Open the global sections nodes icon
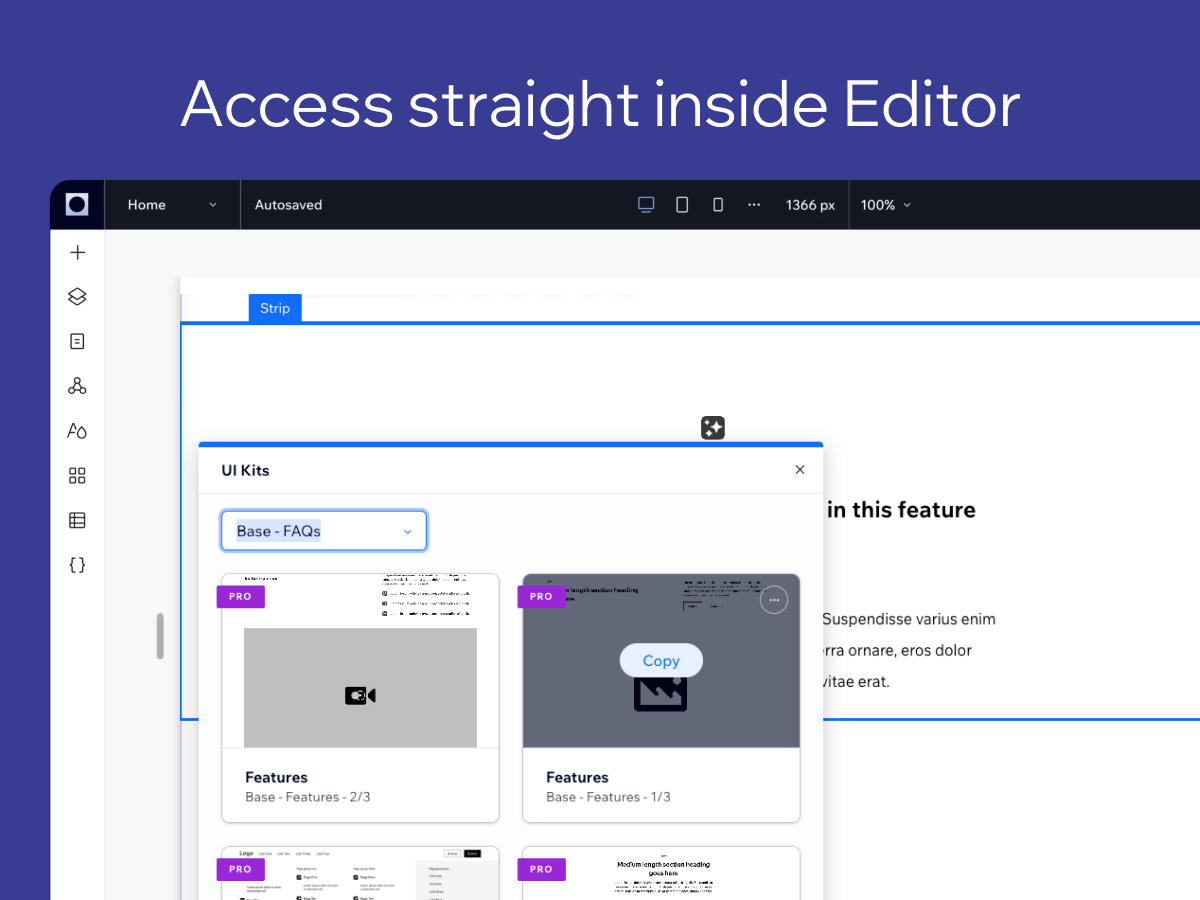Image resolution: width=1200 pixels, height=900 pixels. click(x=77, y=386)
